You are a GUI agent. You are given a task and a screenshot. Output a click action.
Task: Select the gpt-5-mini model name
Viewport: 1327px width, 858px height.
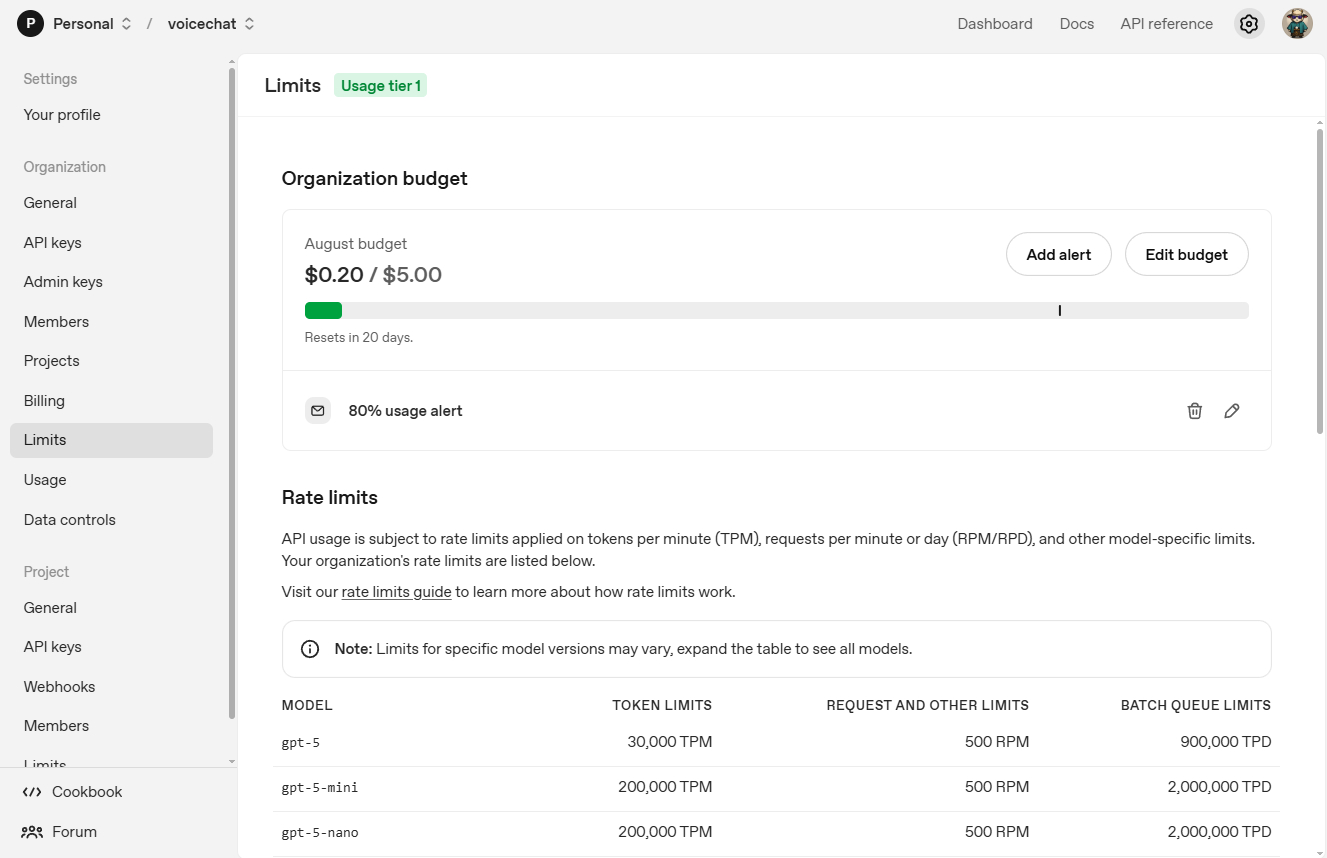click(320, 787)
